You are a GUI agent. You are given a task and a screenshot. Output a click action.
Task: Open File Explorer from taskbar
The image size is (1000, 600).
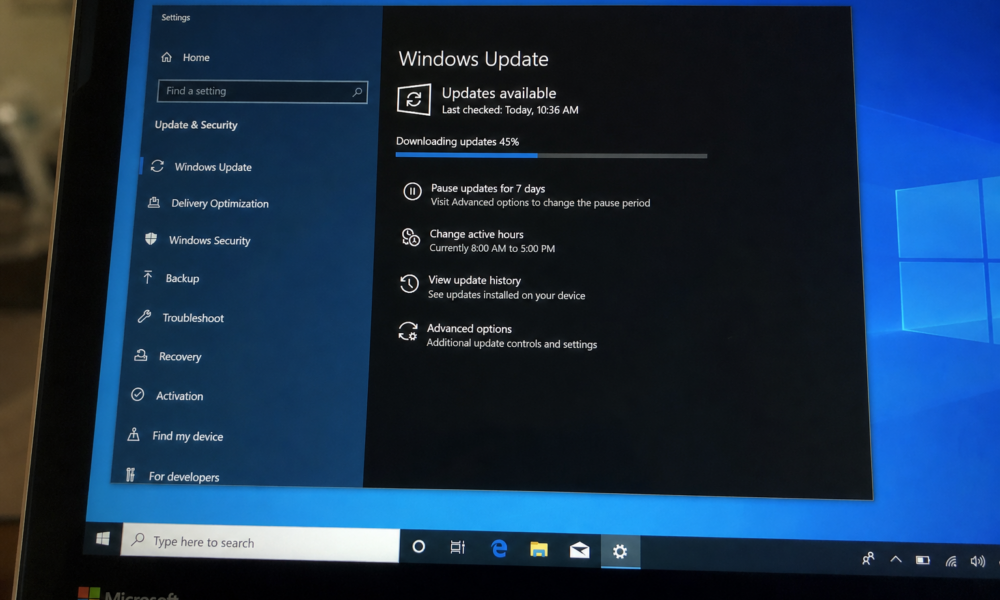point(539,549)
